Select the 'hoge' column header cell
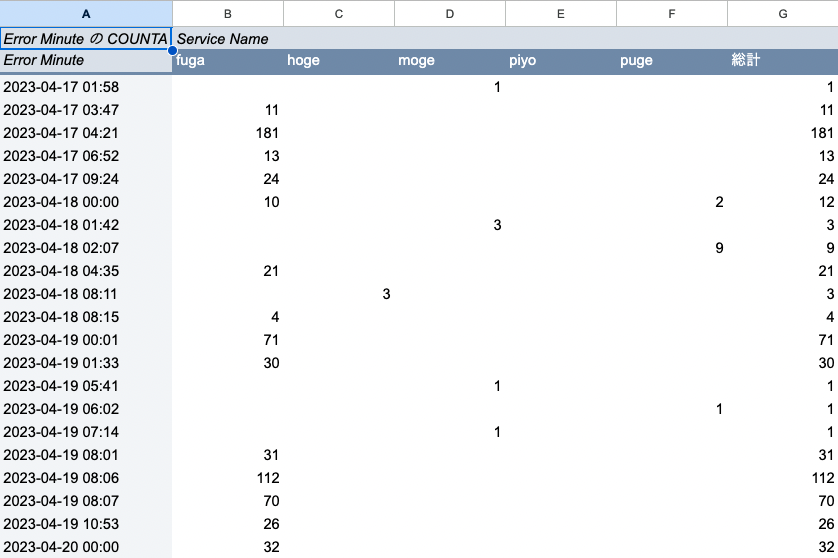 click(x=339, y=60)
